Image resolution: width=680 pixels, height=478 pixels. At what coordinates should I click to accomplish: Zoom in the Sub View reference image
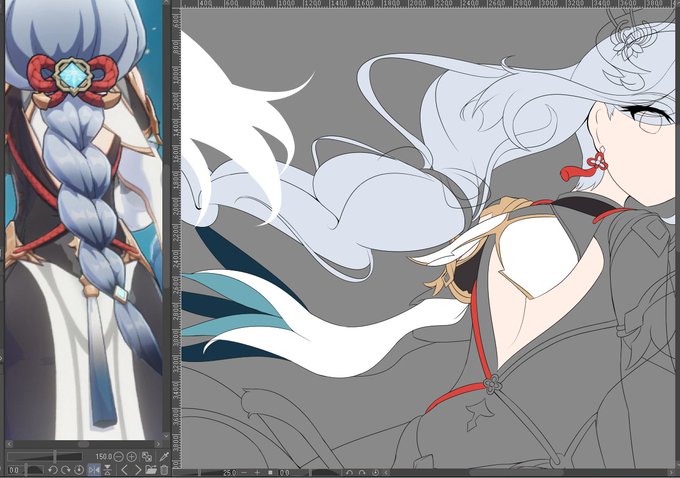pyautogui.click(x=131, y=456)
